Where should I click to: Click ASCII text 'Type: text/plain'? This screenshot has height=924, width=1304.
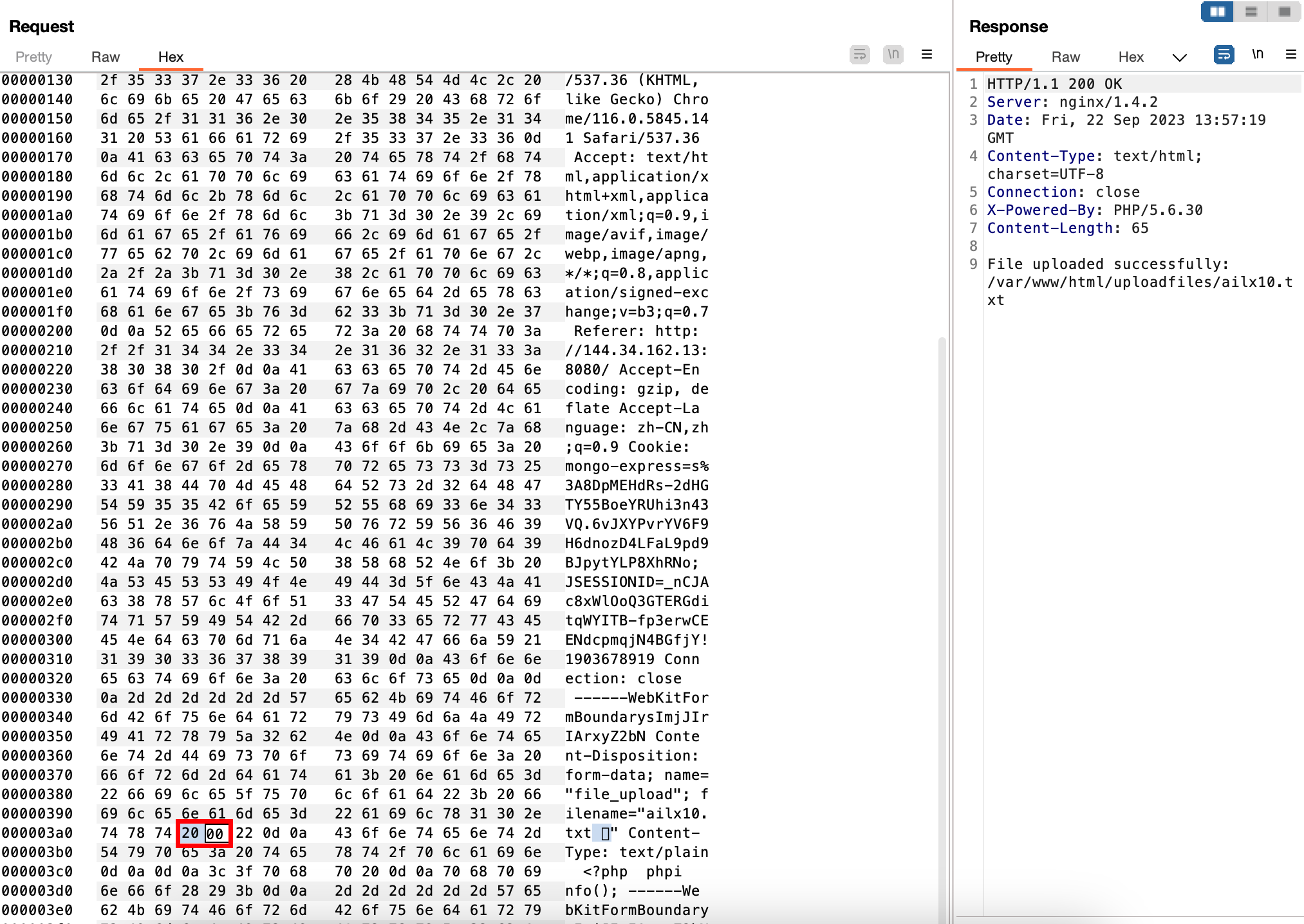(x=637, y=853)
